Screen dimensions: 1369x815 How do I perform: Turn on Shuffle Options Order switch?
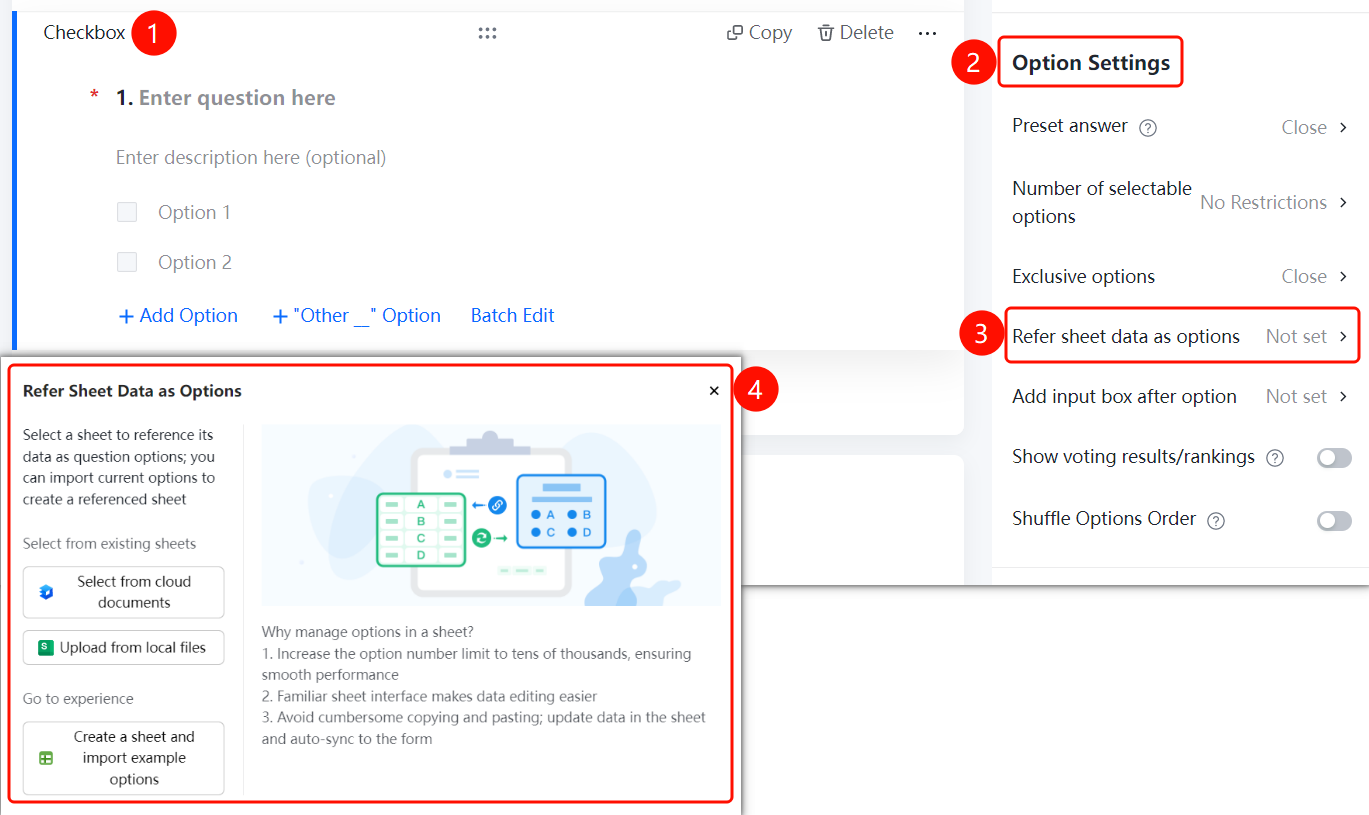click(1334, 520)
